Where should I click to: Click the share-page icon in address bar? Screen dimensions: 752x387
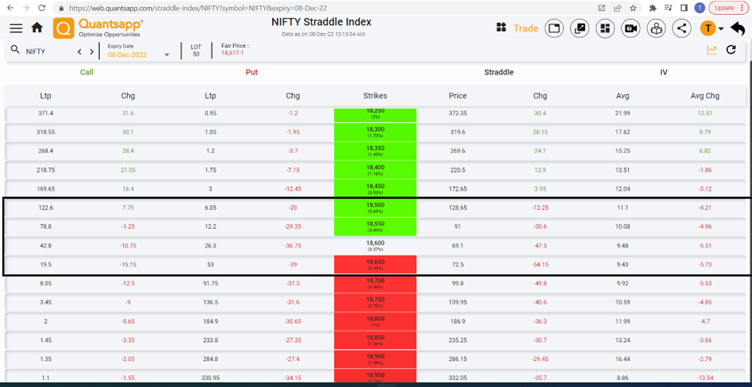pos(617,8)
